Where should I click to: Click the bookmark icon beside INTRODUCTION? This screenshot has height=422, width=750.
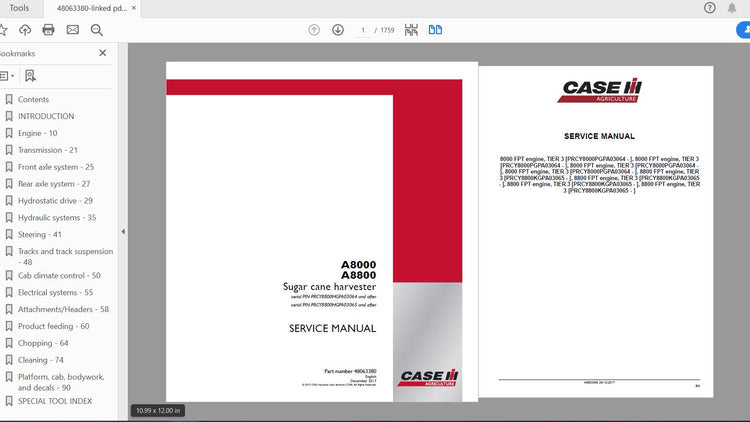click(9, 116)
